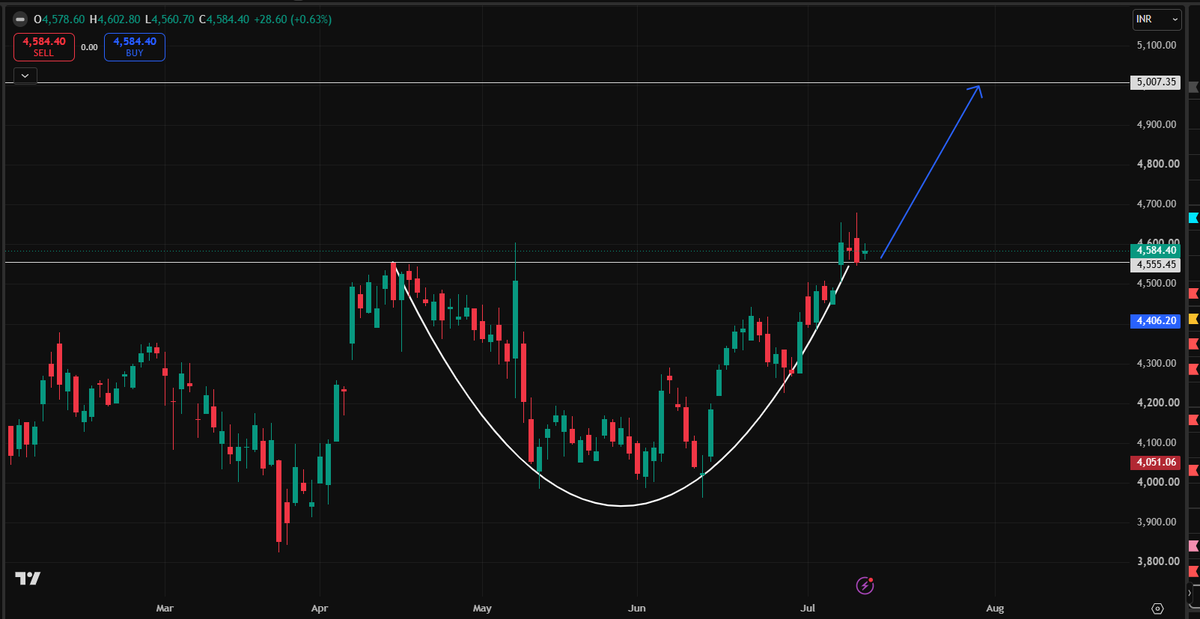This screenshot has width=1200, height=619.
Task: Open chart settings gear at the price scale bottom
Action: 1158,607
